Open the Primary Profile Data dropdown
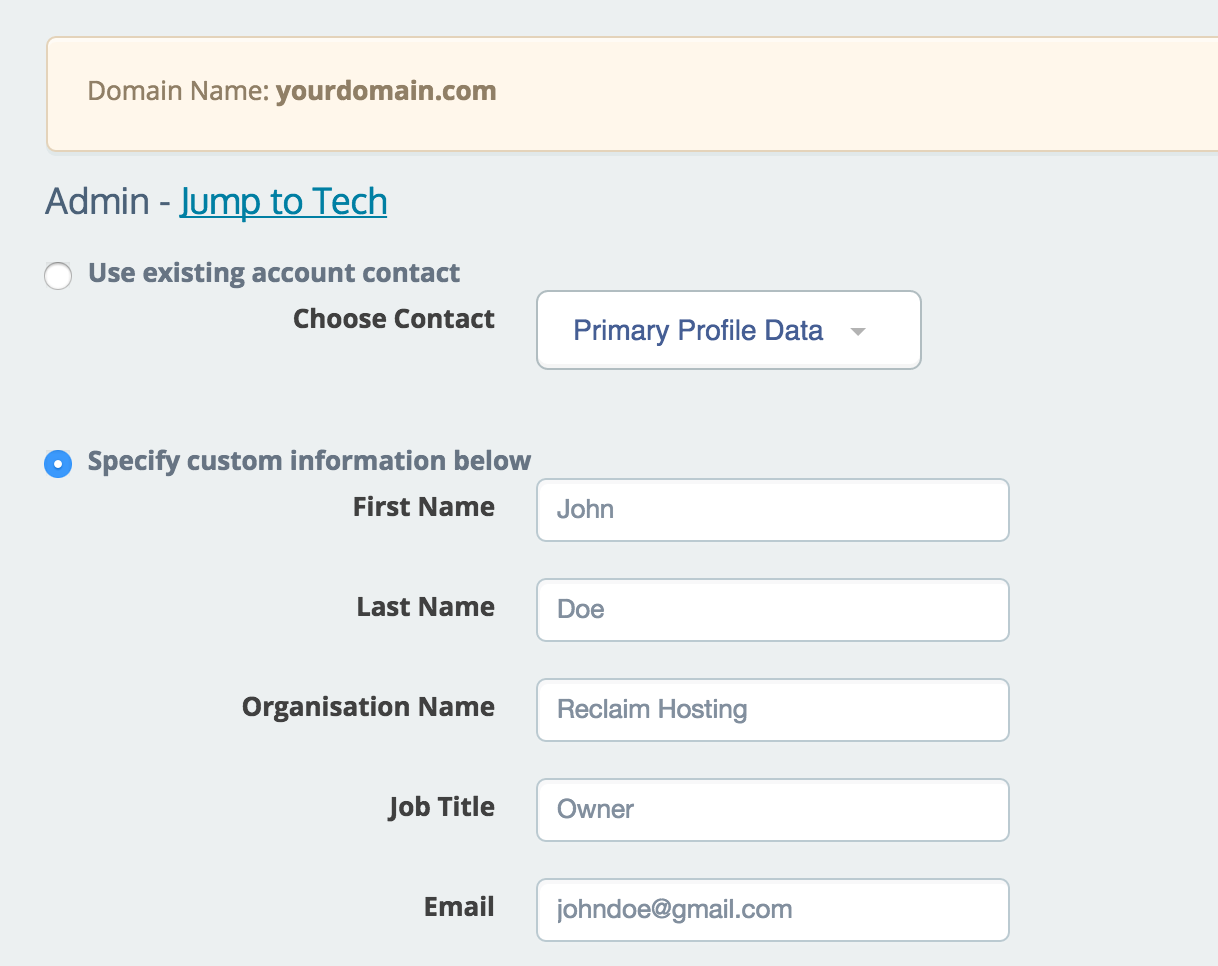1218x966 pixels. (729, 330)
